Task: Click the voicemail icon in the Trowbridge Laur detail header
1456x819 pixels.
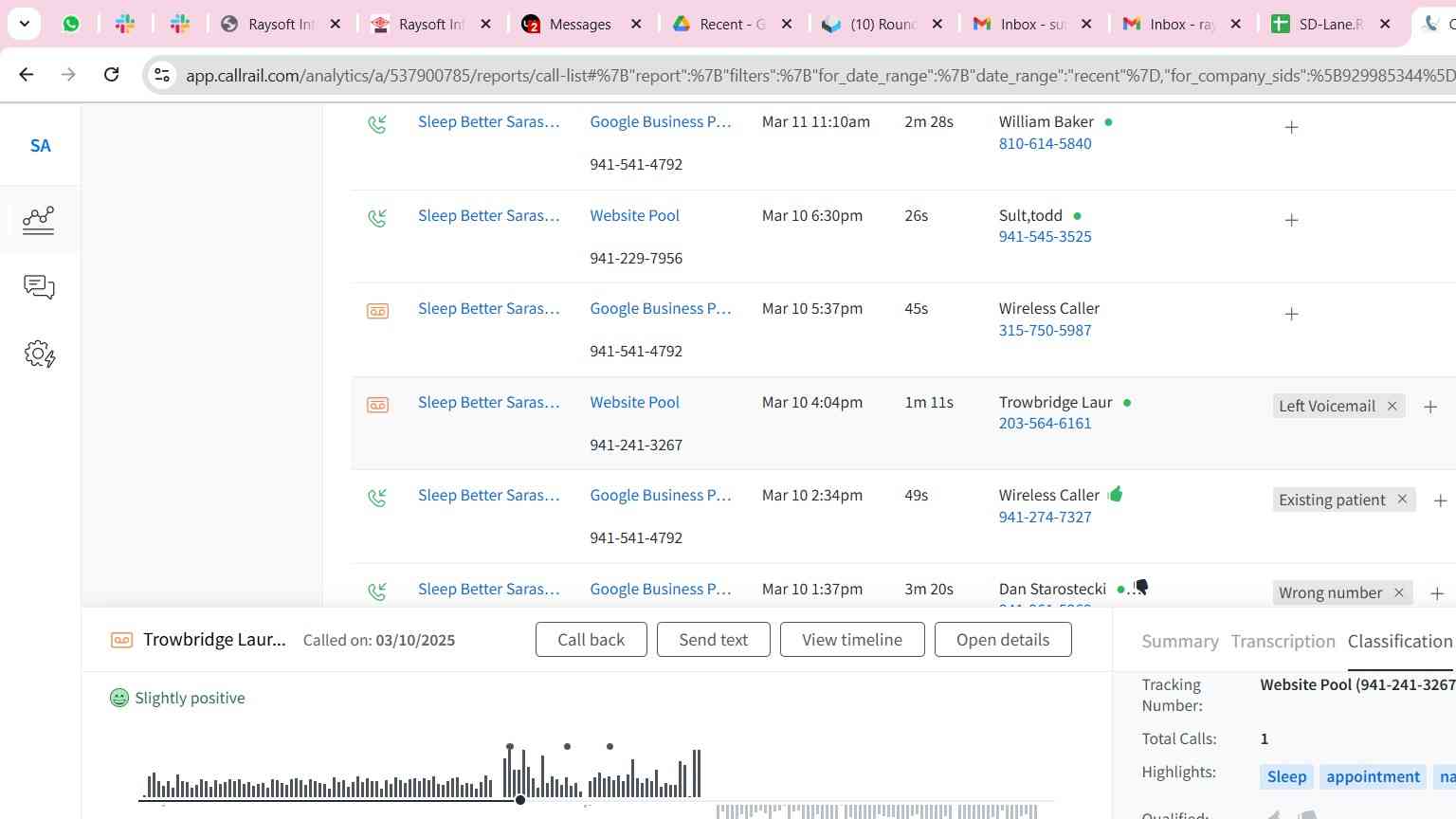Action: [x=121, y=640]
